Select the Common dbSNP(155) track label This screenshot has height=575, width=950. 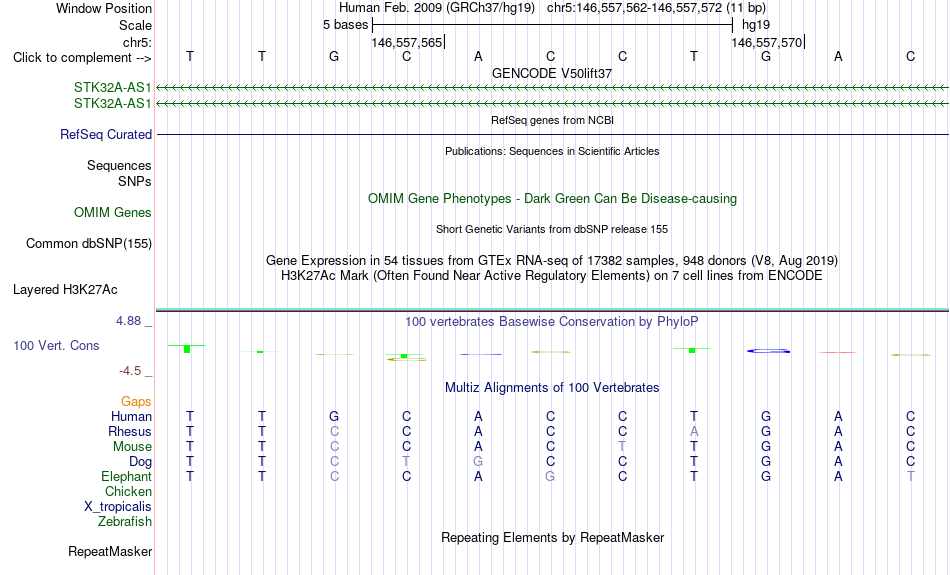coord(89,244)
